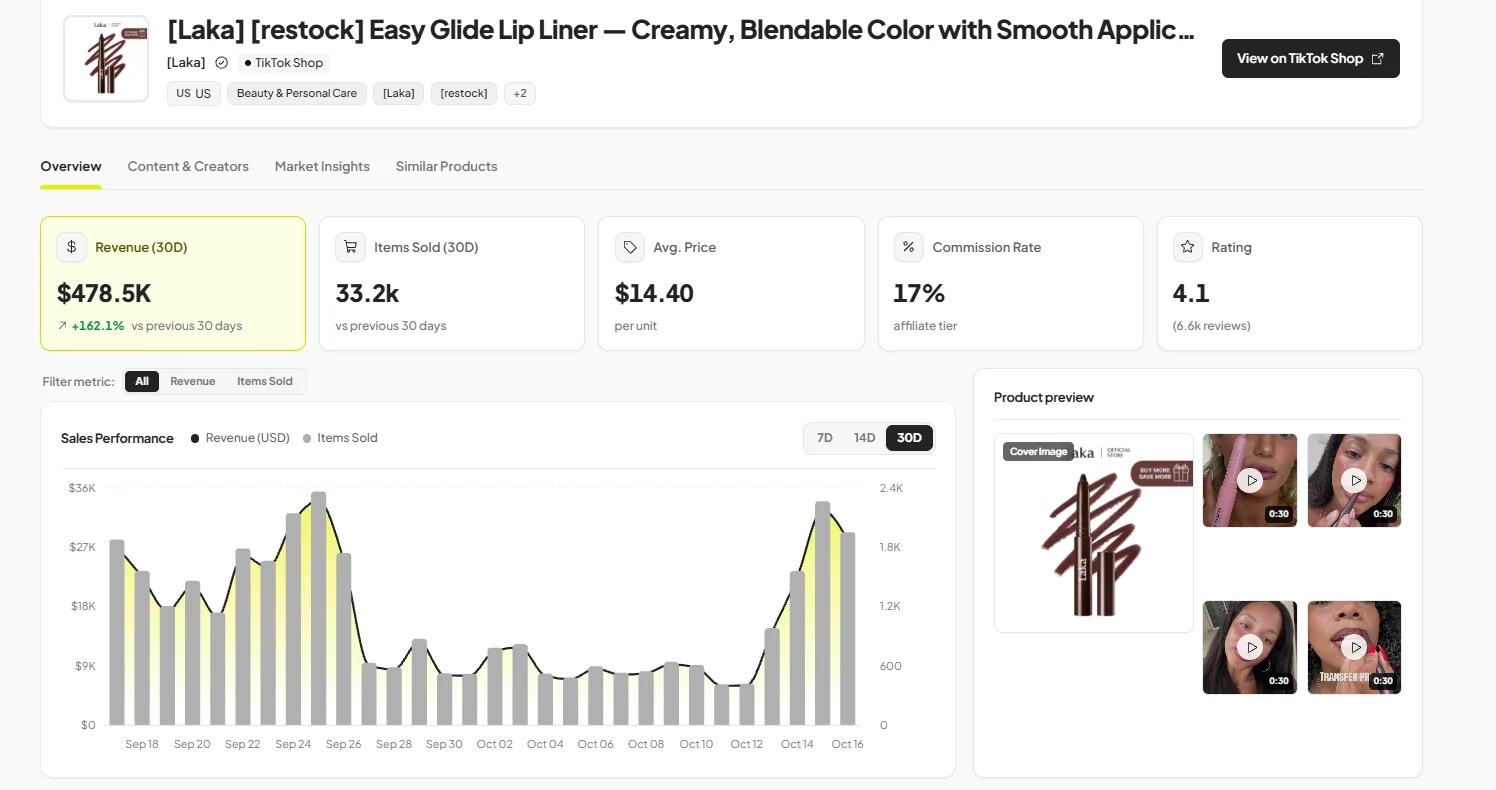Toggle the Items Sold legend series

pos(340,438)
